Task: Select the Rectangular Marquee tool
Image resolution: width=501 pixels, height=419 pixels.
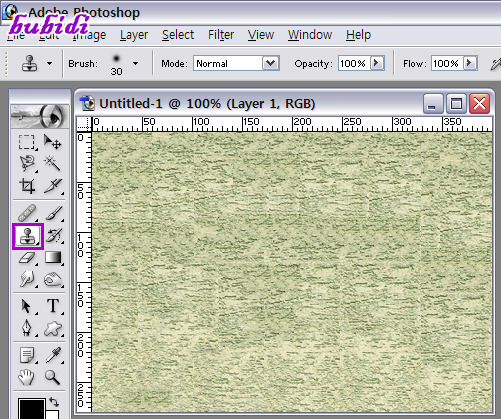Action: (x=26, y=142)
